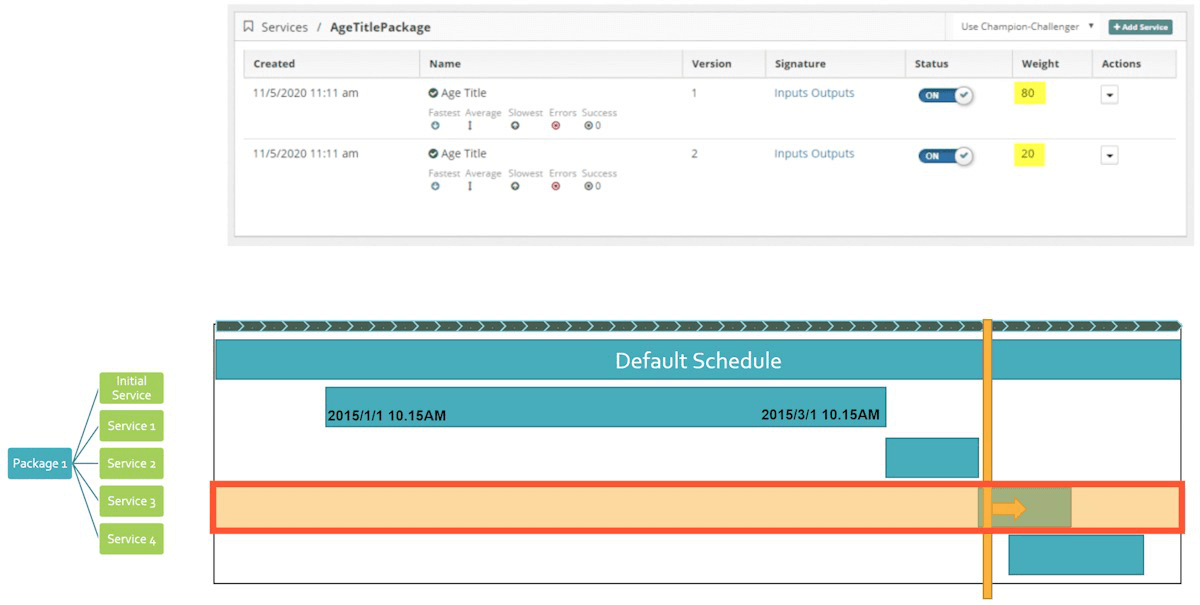Click version number 1 cell

tap(694, 93)
